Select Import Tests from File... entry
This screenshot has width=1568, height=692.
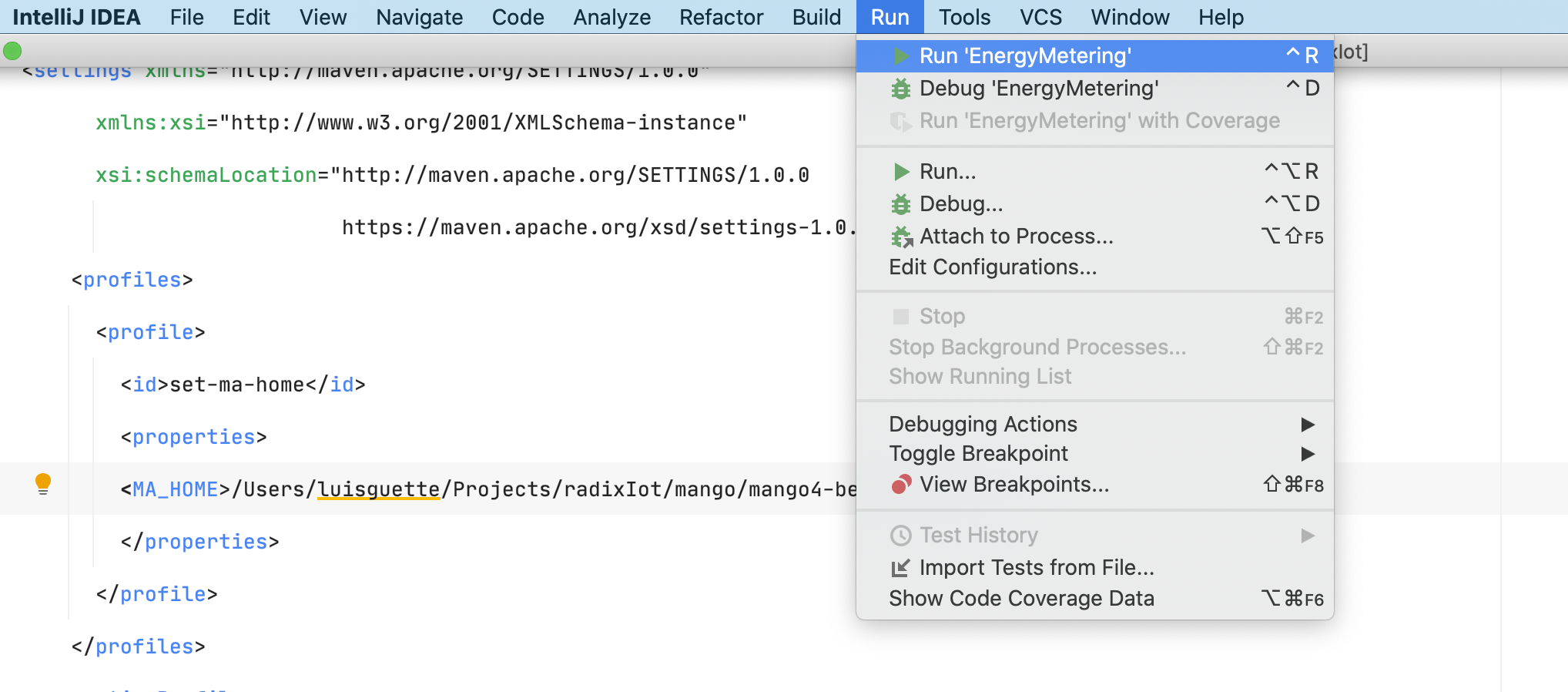click(1095, 568)
